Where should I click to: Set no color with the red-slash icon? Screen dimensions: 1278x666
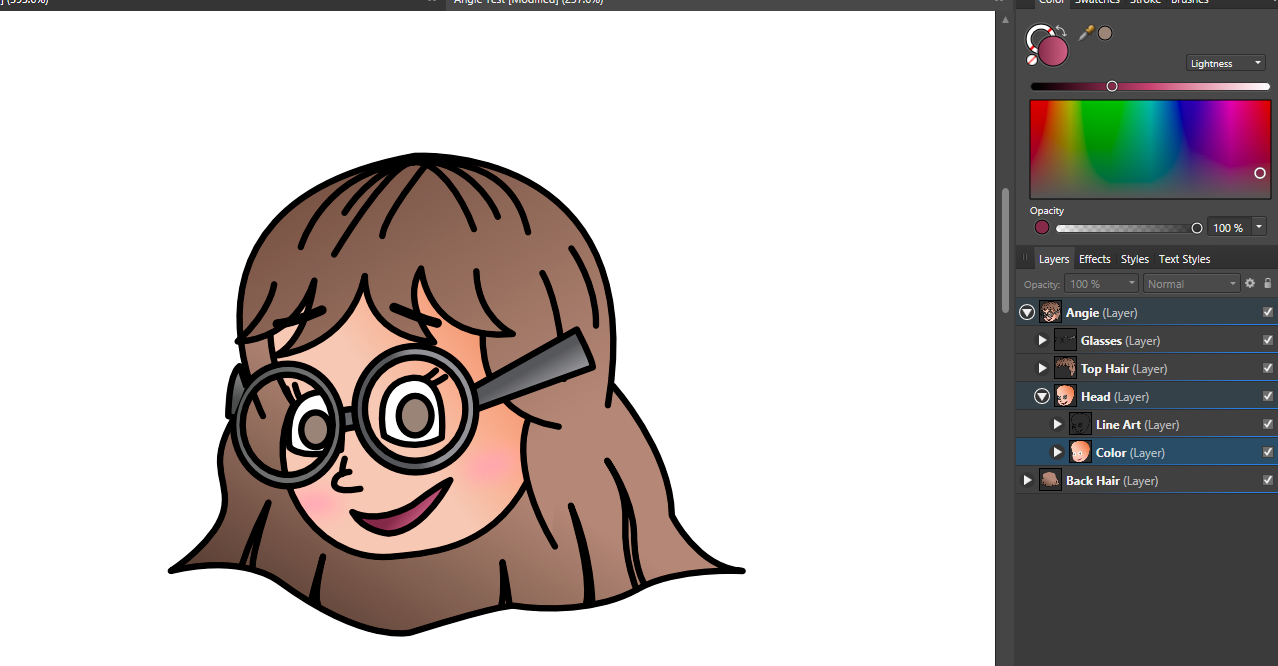click(x=1032, y=60)
